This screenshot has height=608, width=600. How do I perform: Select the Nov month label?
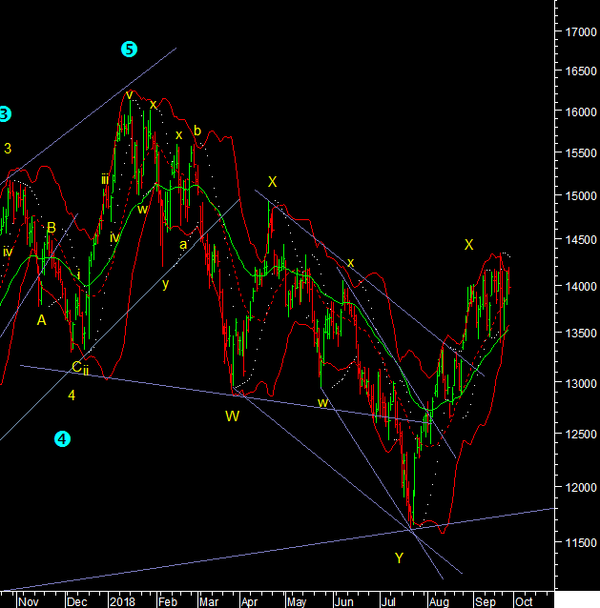[29, 601]
